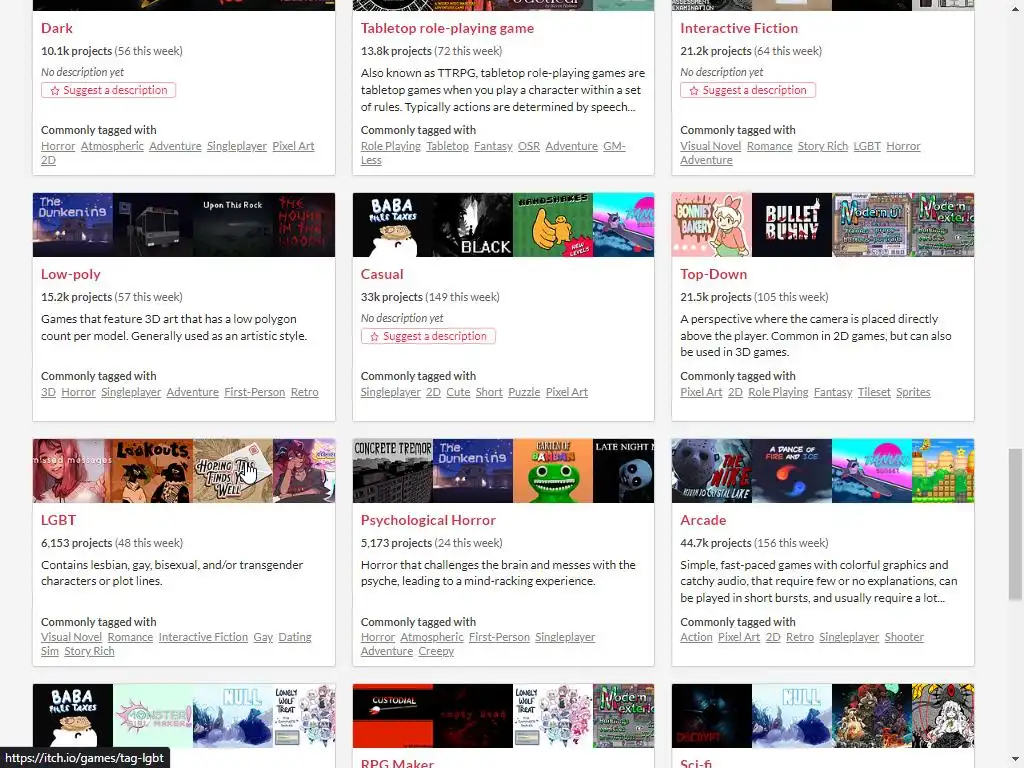Click Concrete Tremor thumbnail
Viewport: 1024px width, 768px height.
coord(392,471)
